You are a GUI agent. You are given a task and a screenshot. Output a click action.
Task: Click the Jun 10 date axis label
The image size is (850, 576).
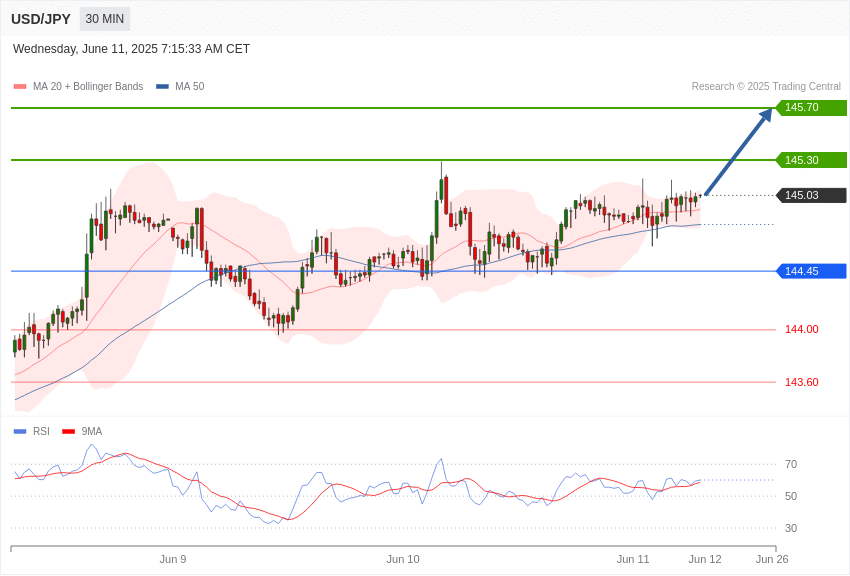[403, 559]
